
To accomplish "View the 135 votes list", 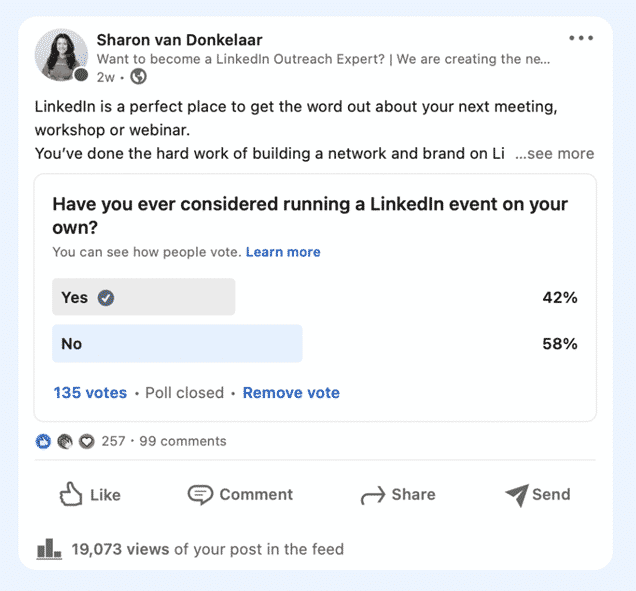I will tap(90, 393).
